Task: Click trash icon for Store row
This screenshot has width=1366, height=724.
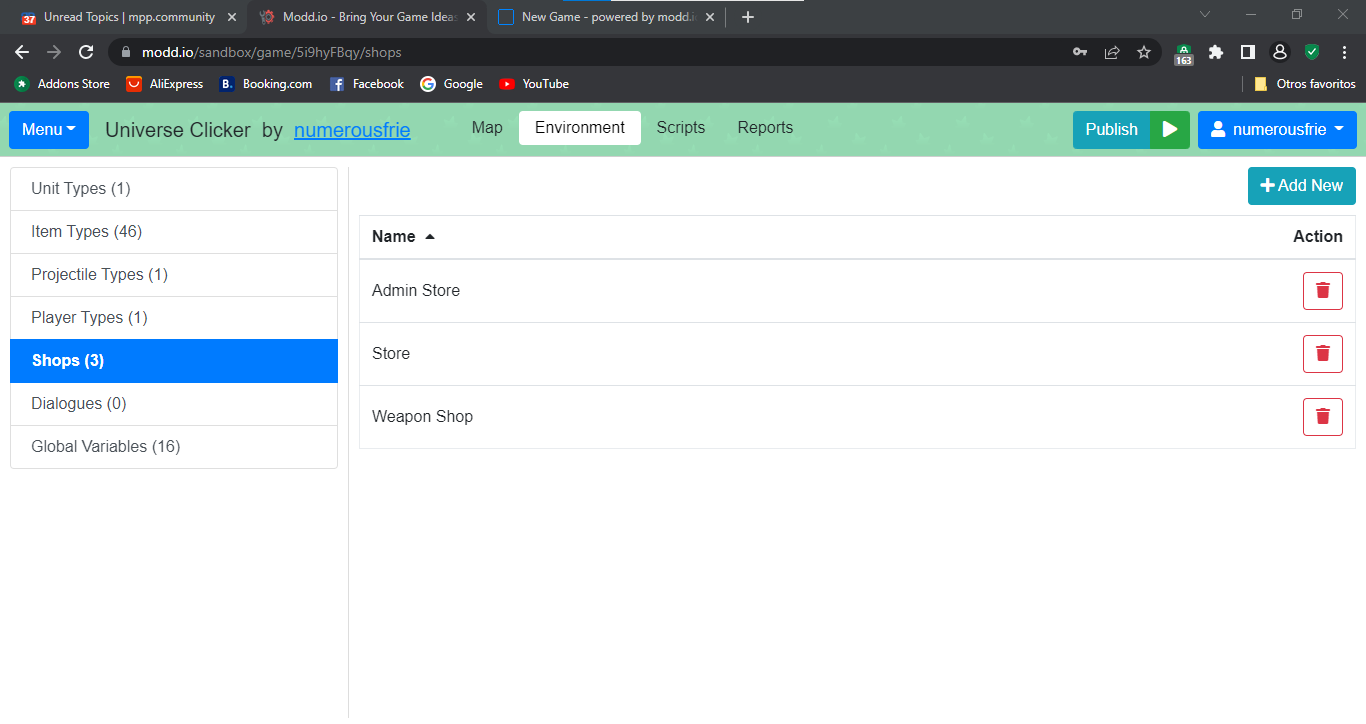Action: coord(1322,354)
